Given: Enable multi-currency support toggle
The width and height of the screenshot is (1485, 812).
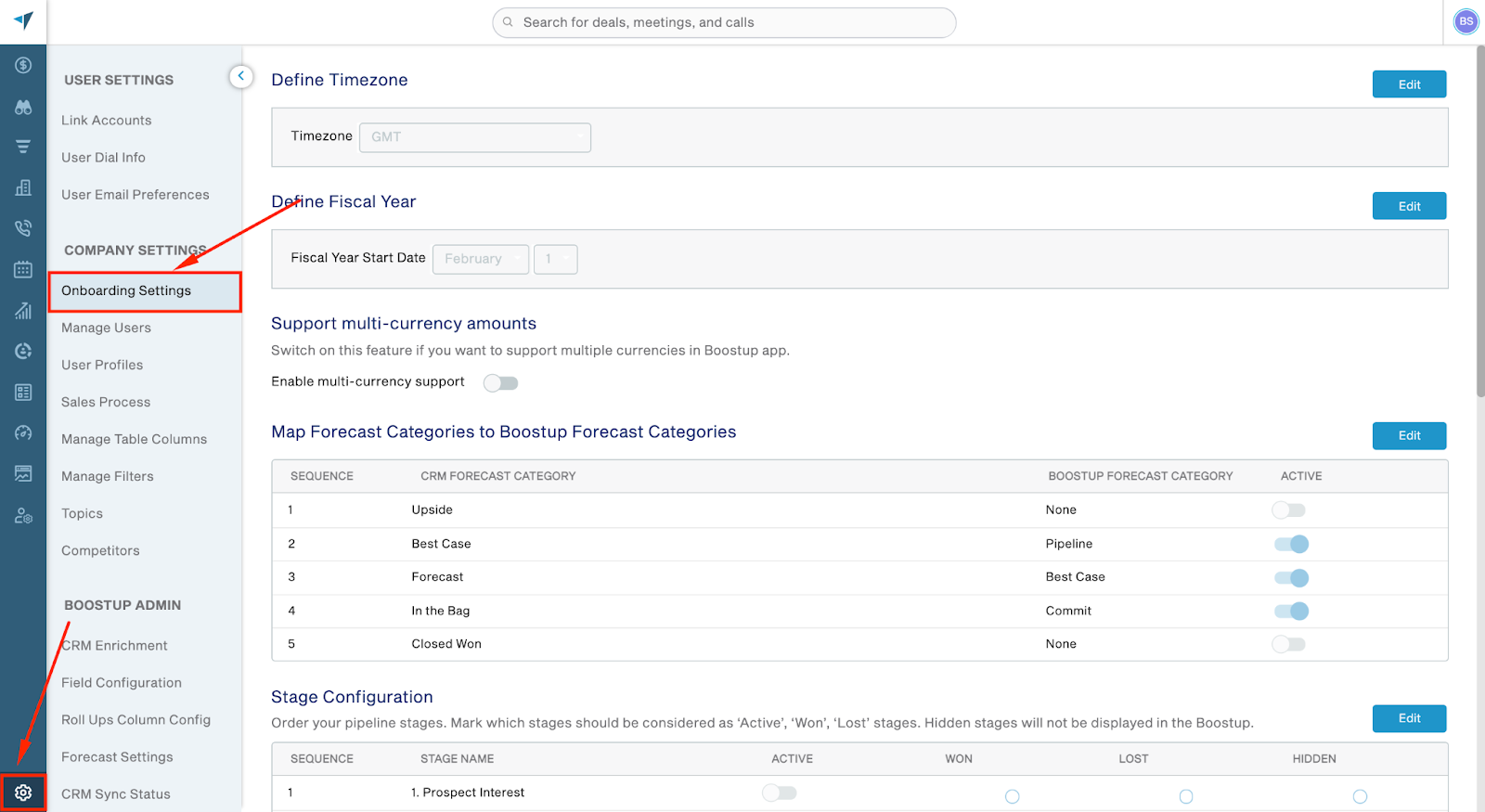Looking at the screenshot, I should (x=501, y=382).
